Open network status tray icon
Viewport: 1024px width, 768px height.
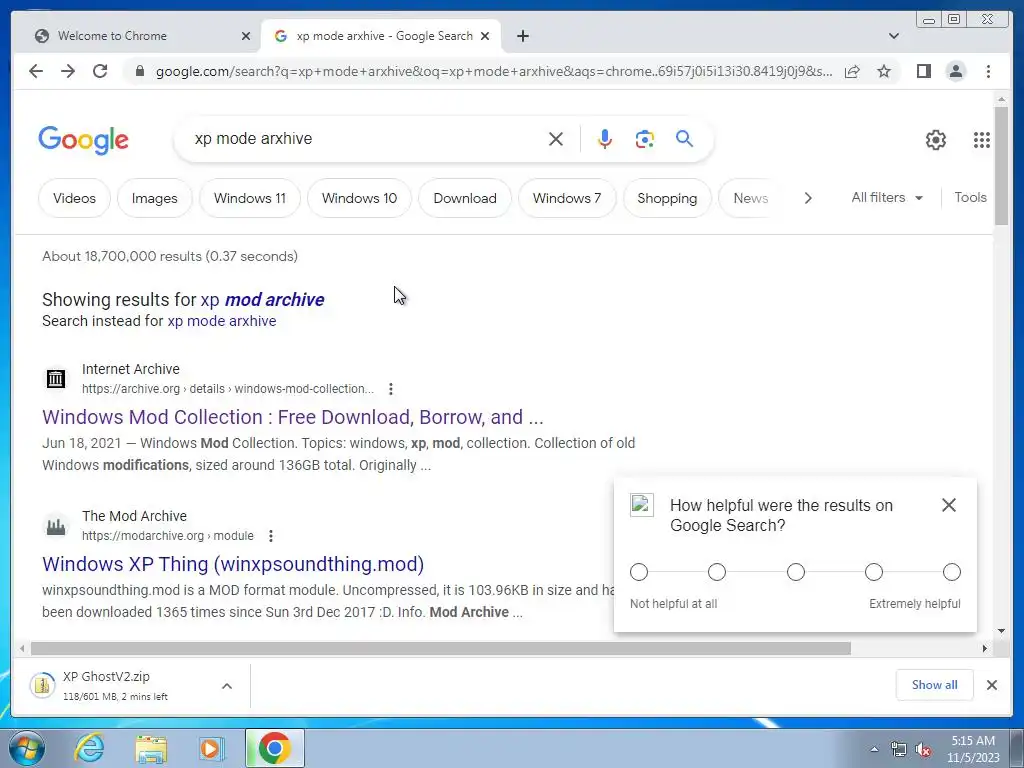[899, 750]
